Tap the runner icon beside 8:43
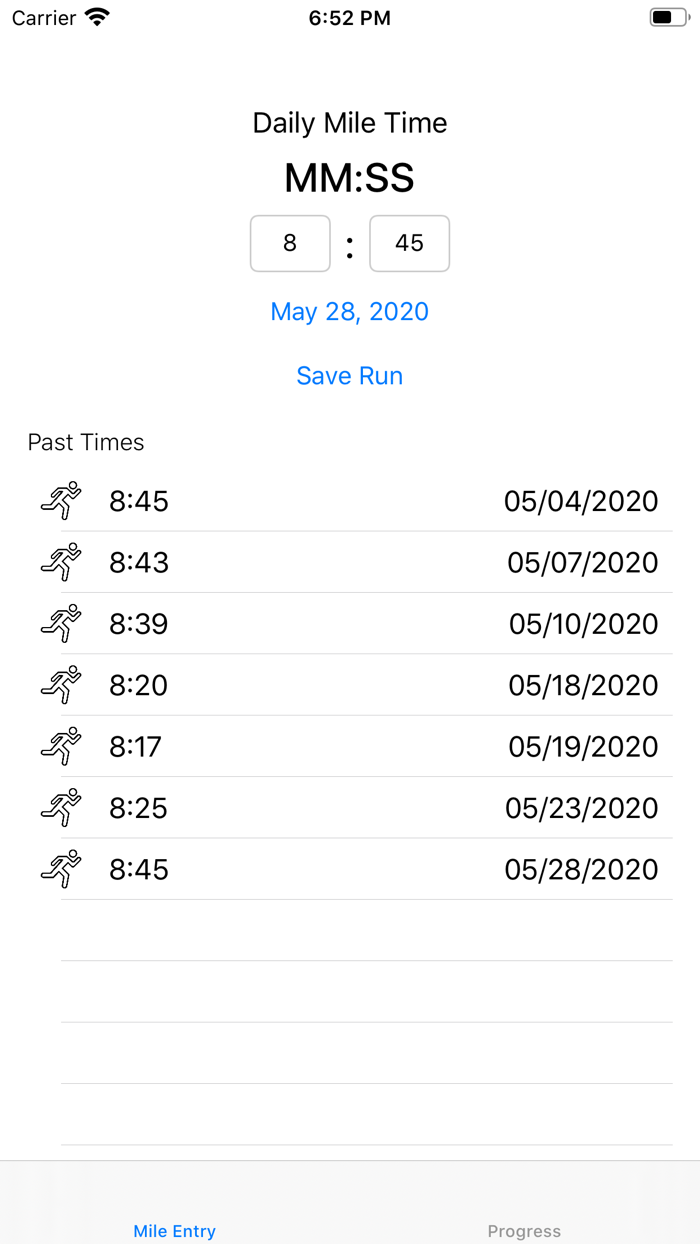700x1244 pixels. click(x=61, y=562)
